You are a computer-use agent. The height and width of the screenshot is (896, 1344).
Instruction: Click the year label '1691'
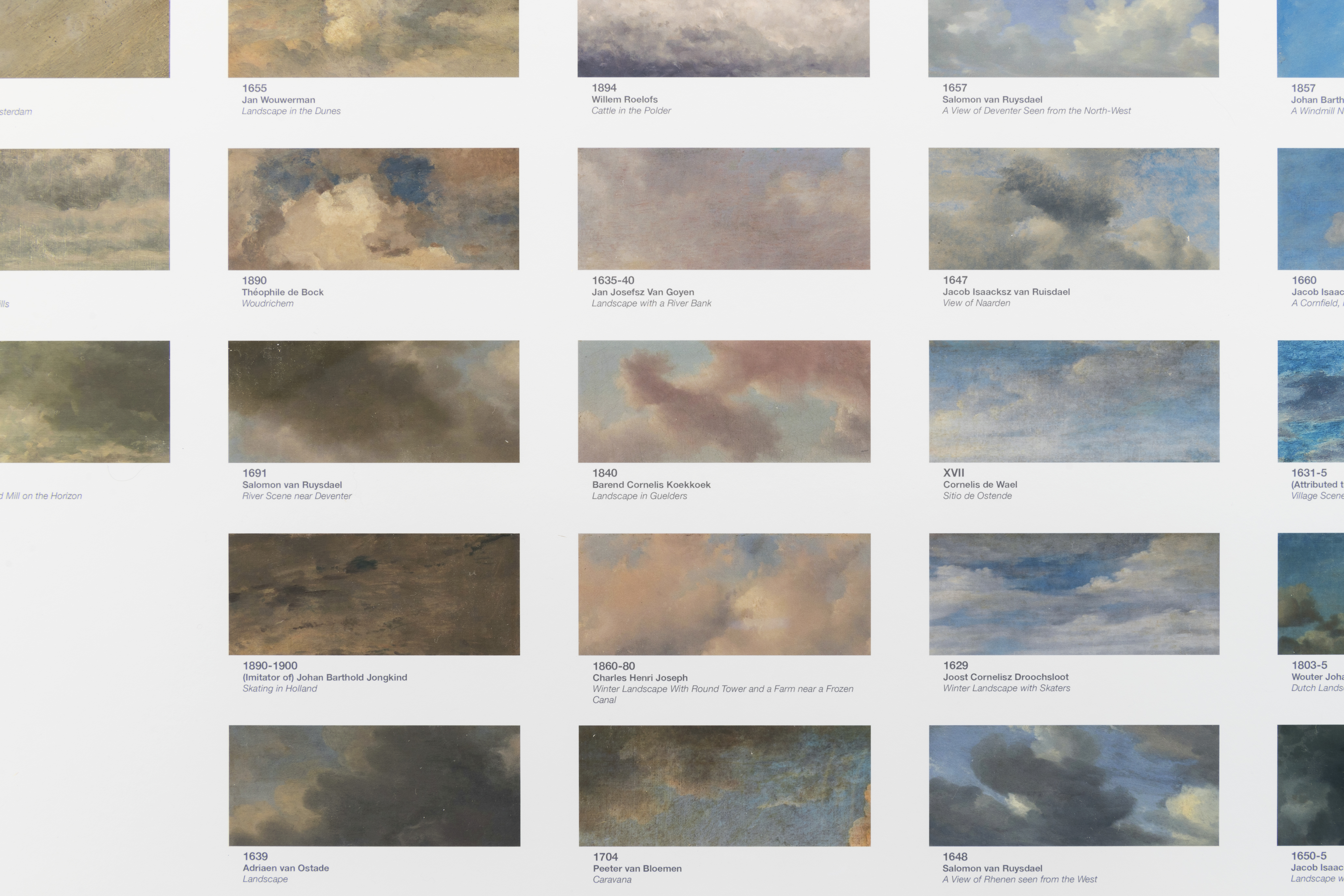tap(254, 473)
